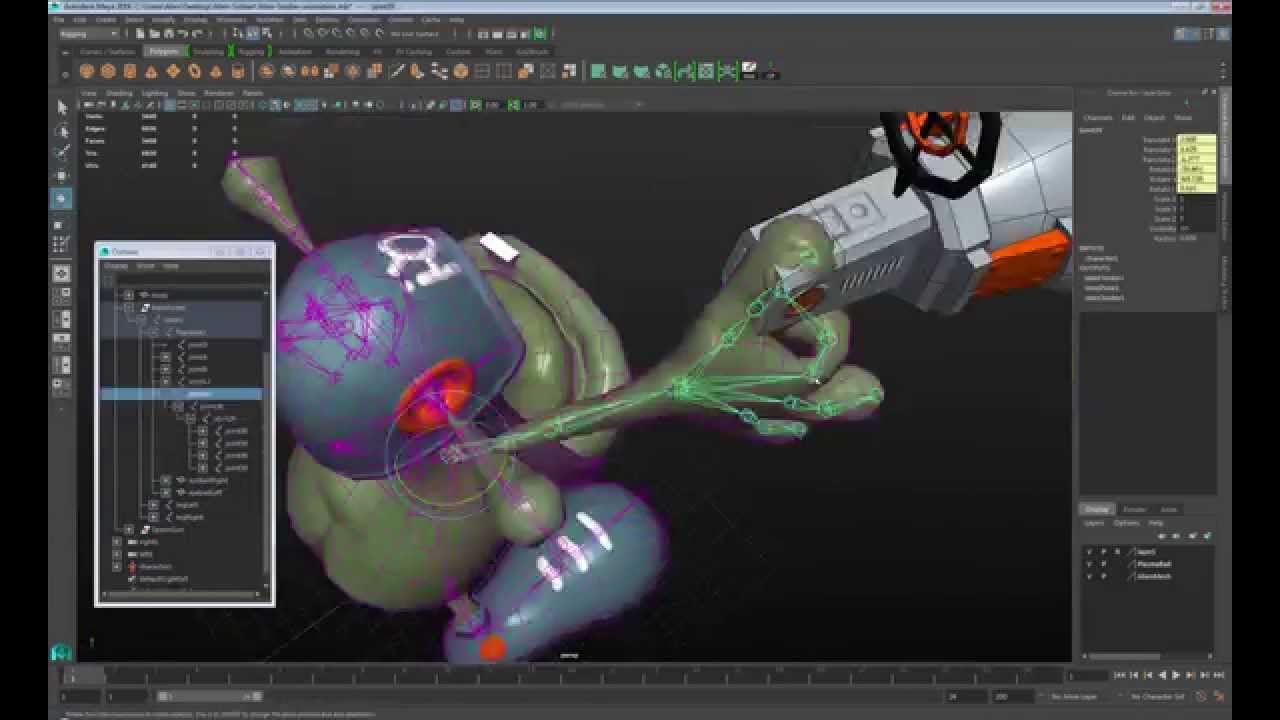Image resolution: width=1280 pixels, height=720 pixels.
Task: Switch to the Animation shelf tab
Action: click(x=294, y=51)
